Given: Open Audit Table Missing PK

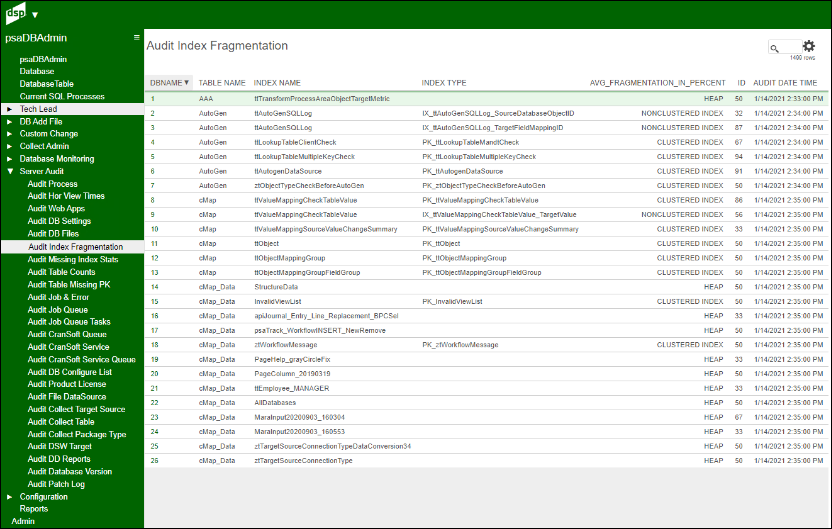Looking at the screenshot, I should [69, 284].
